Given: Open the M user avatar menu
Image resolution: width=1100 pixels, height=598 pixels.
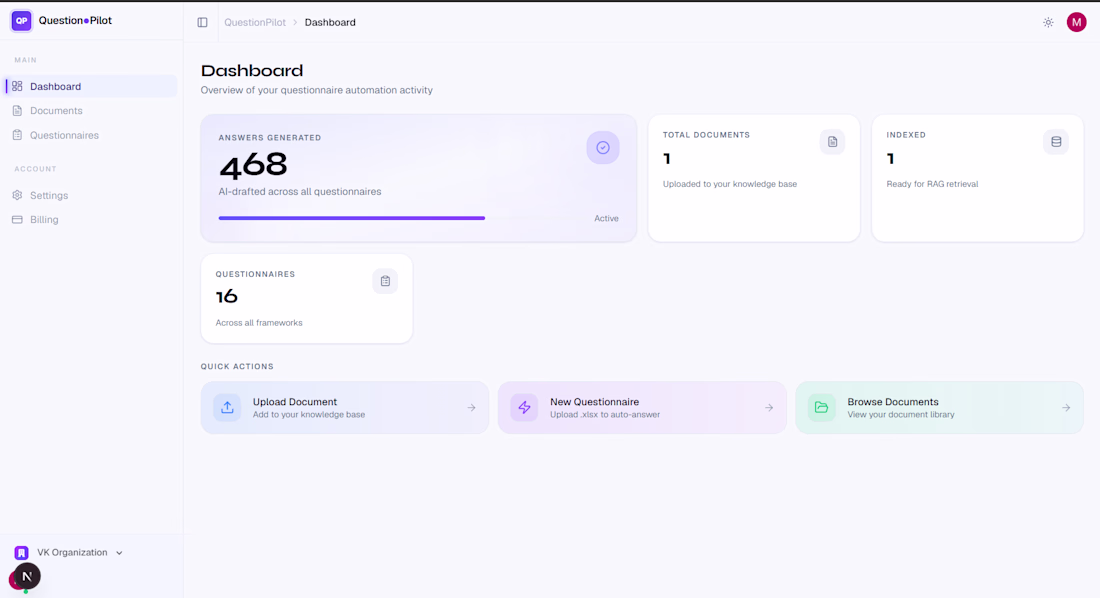Looking at the screenshot, I should 1076,22.
